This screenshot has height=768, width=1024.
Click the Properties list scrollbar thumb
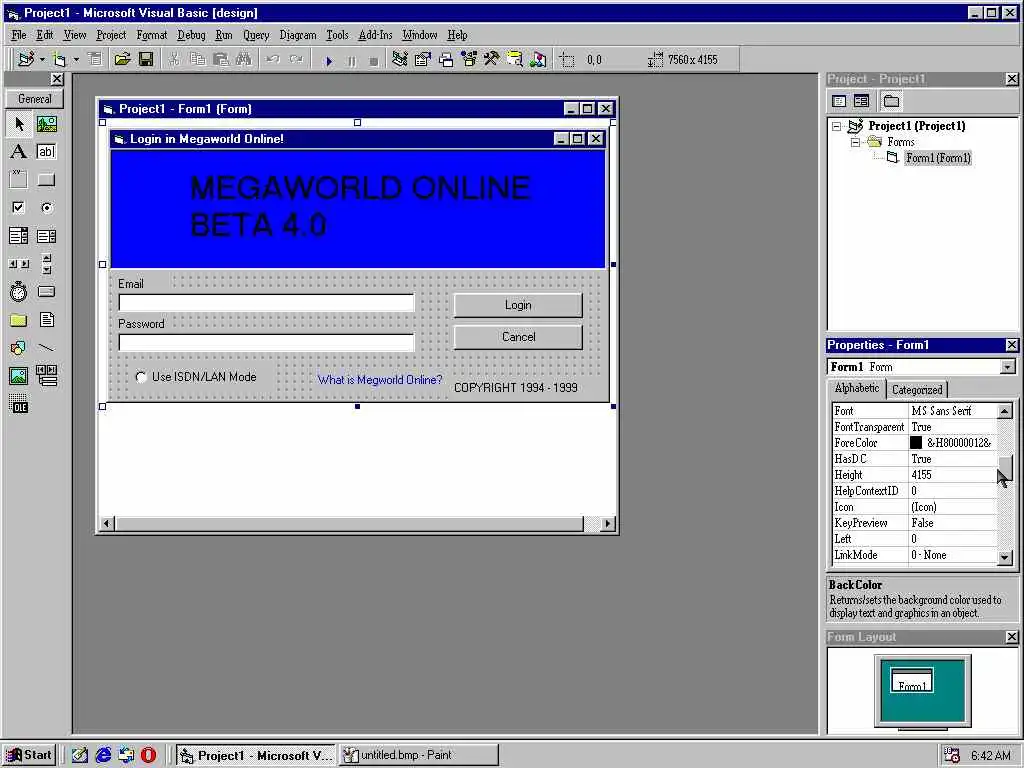click(x=1004, y=466)
